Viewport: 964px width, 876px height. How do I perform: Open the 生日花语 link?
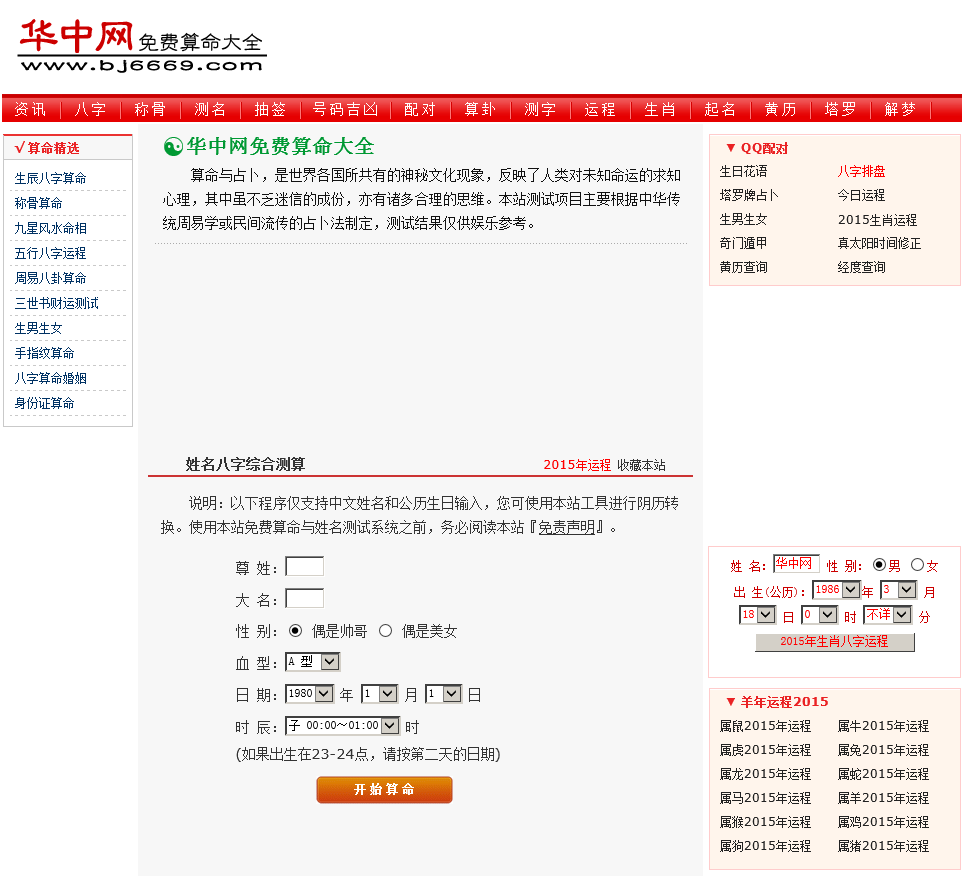(x=743, y=172)
